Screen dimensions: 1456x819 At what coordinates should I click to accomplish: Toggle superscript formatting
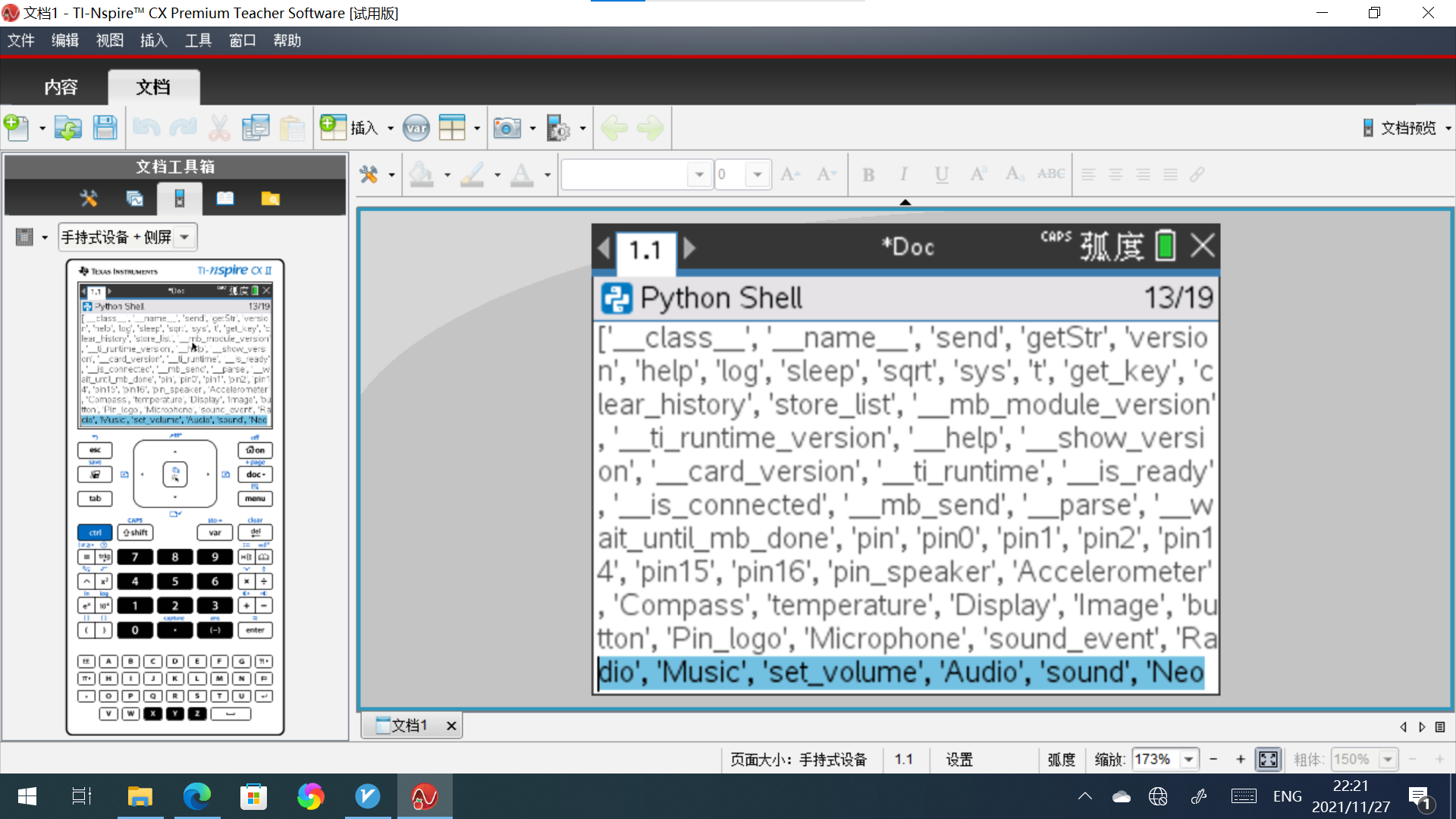coord(978,174)
